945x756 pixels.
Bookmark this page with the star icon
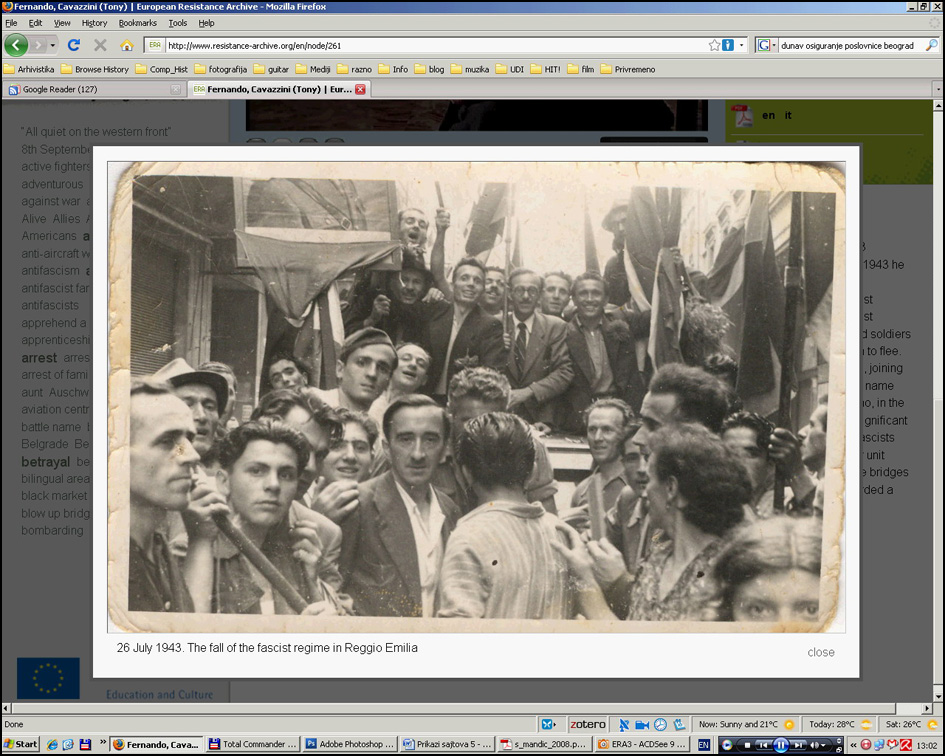(x=714, y=45)
